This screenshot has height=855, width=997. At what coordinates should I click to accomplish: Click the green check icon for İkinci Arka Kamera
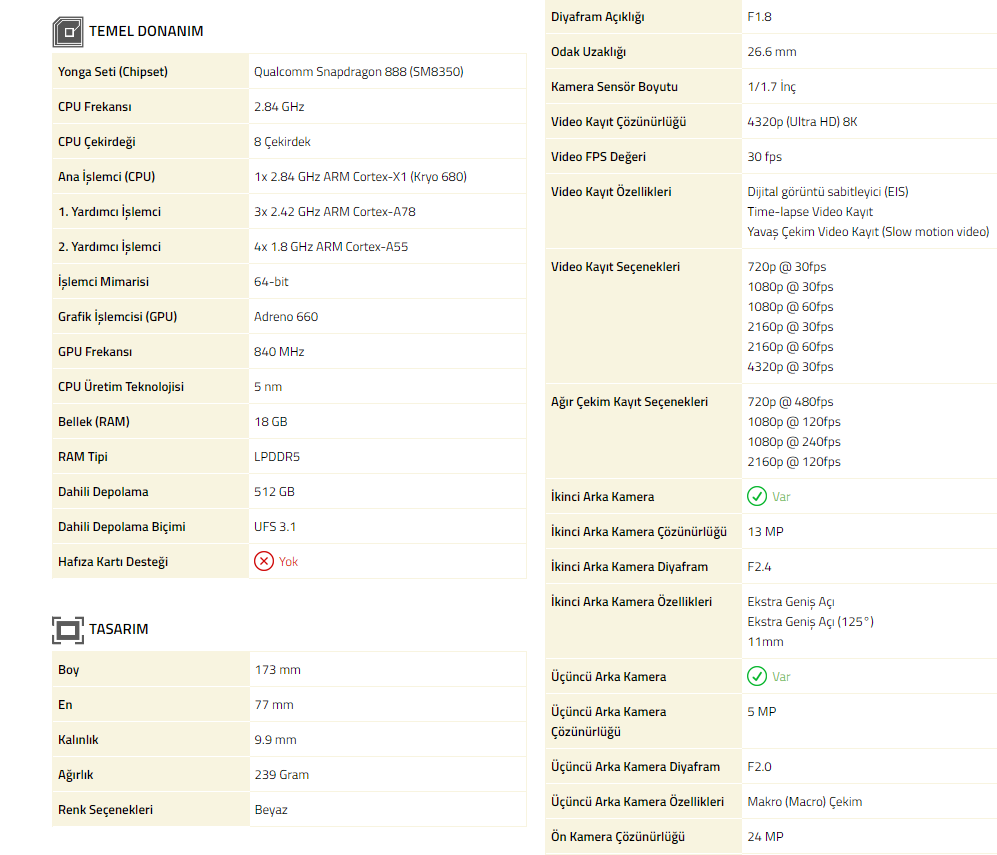[x=757, y=497]
